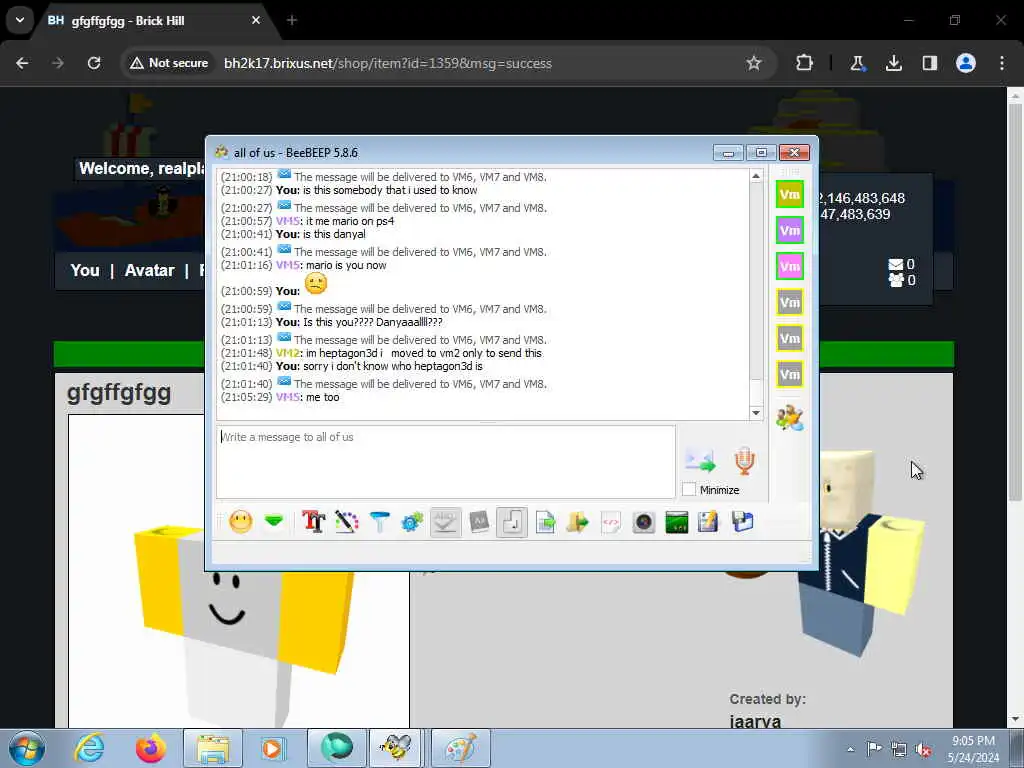Open the Windows Start menu orb
1024x768 pixels.
(x=27, y=748)
